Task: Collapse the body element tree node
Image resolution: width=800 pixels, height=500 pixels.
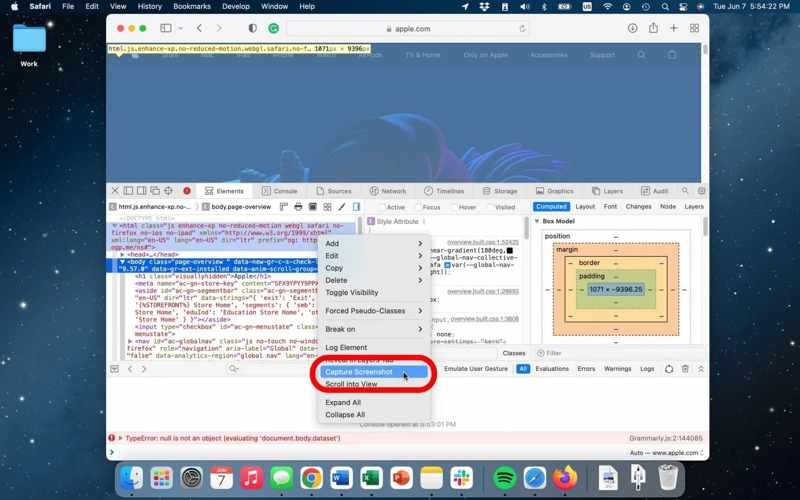Action: point(123,262)
